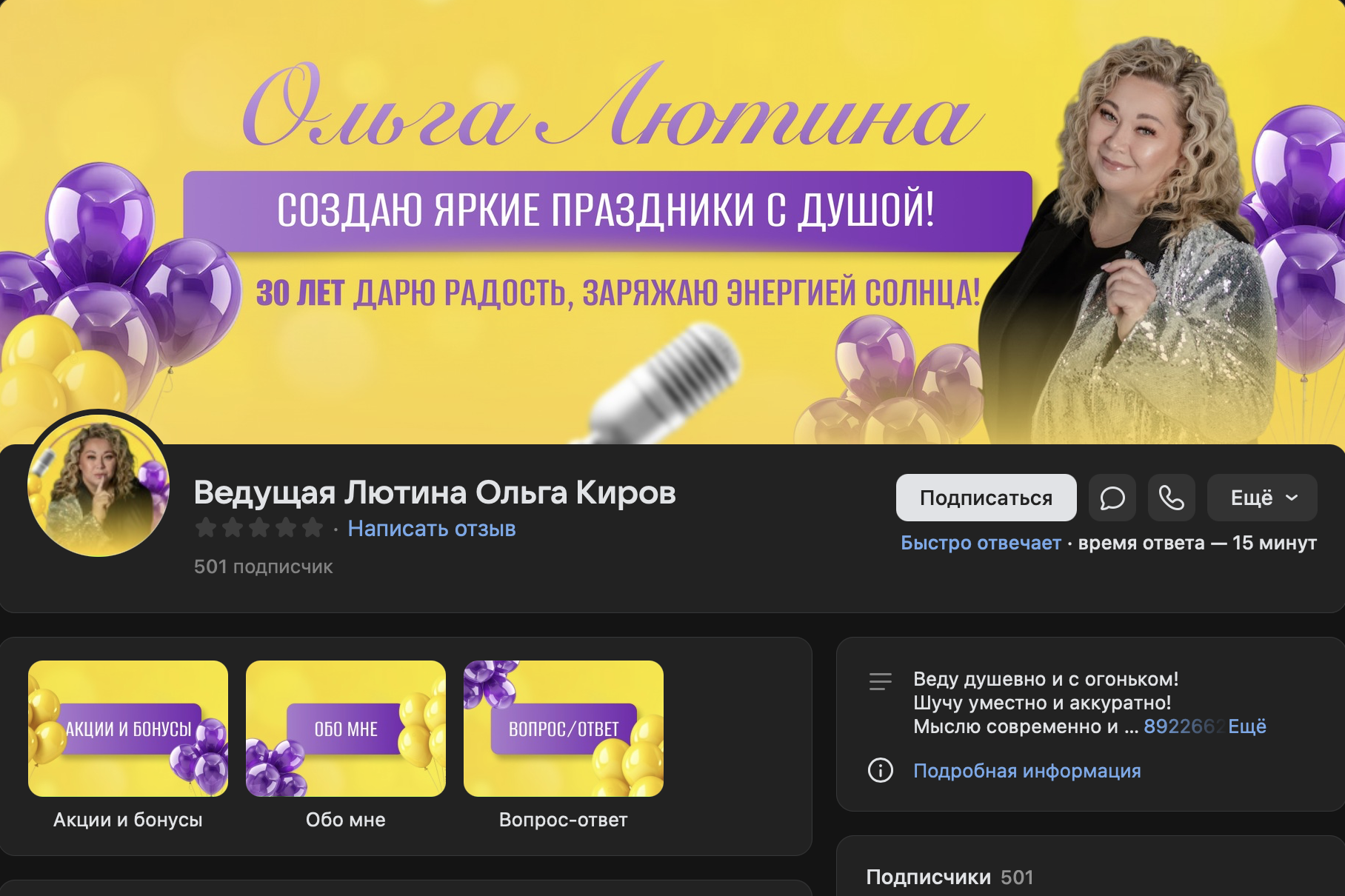Open the Обо мне thumbnail
The image size is (1345, 896).
[x=346, y=729]
